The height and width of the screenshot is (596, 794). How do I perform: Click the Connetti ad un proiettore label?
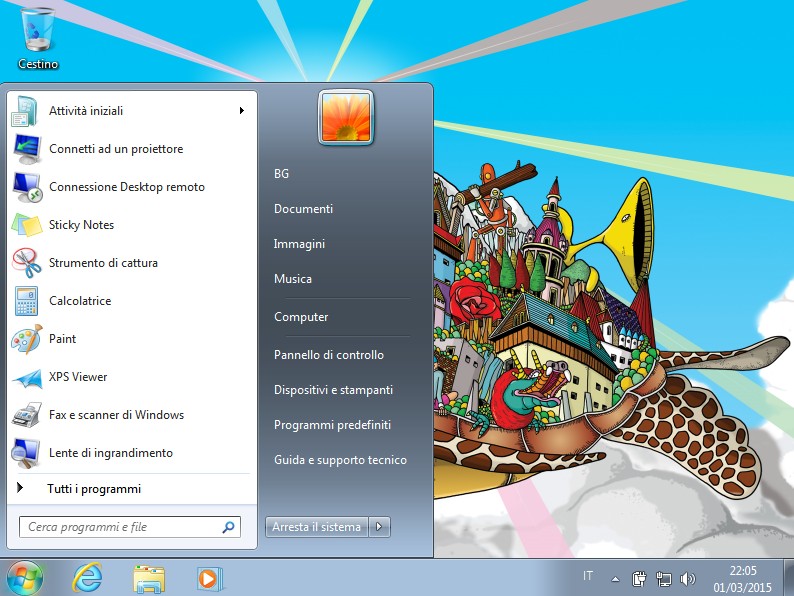pyautogui.click(x=116, y=149)
